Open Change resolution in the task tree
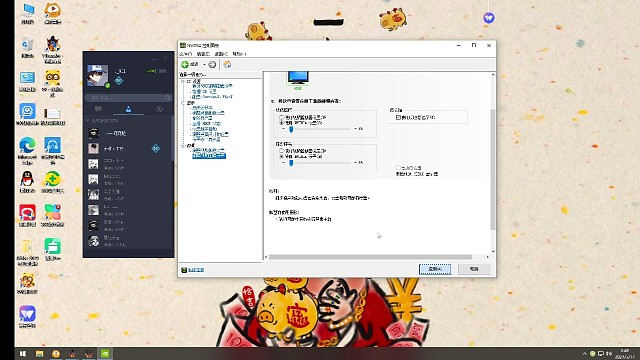The width and height of the screenshot is (640, 360). click(x=202, y=108)
